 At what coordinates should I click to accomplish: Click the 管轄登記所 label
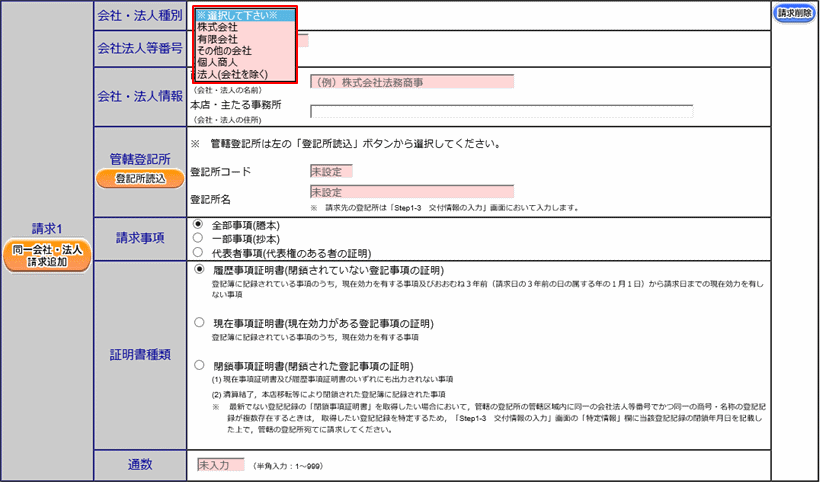[140, 159]
